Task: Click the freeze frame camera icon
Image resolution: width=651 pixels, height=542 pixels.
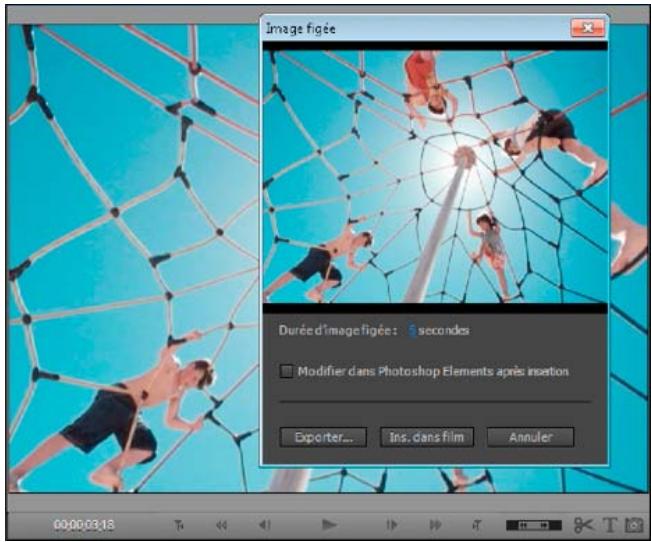Action: (634, 525)
